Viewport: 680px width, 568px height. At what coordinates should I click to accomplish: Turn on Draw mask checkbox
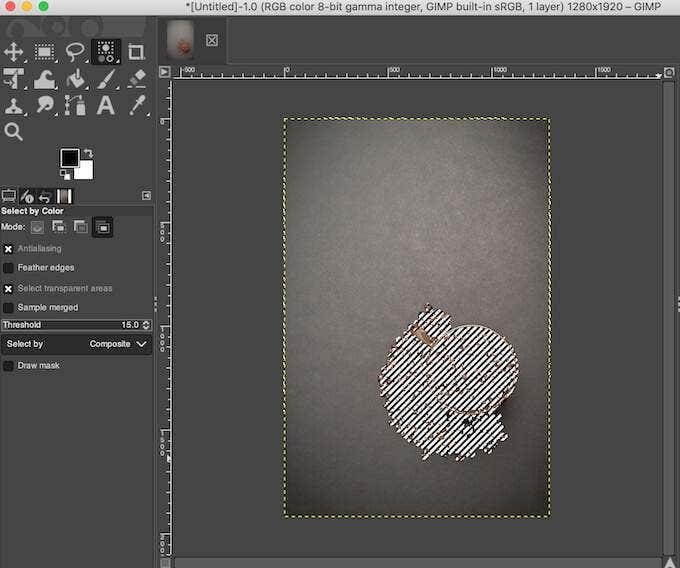tap(9, 366)
